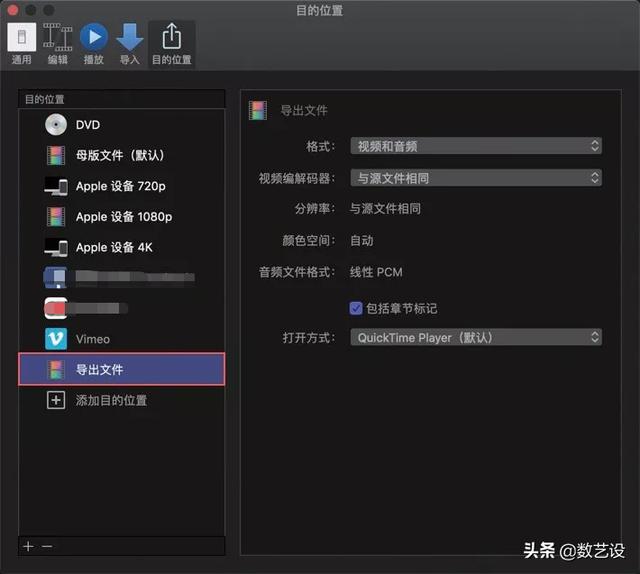Click the Apple 设备 4K device icon
This screenshot has height=574, width=640.
coord(56,247)
